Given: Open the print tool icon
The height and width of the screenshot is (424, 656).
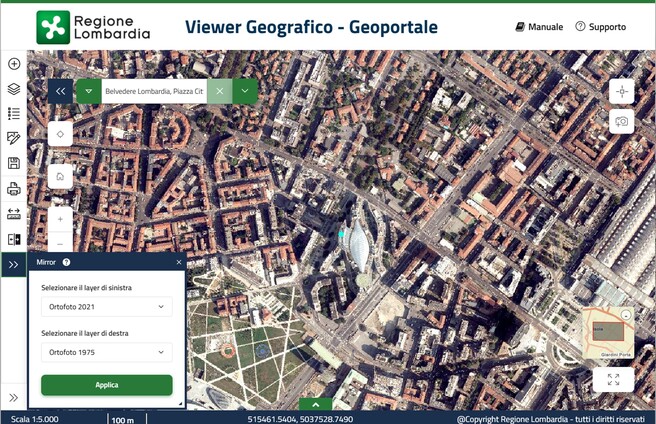Looking at the screenshot, I should click(x=14, y=189).
